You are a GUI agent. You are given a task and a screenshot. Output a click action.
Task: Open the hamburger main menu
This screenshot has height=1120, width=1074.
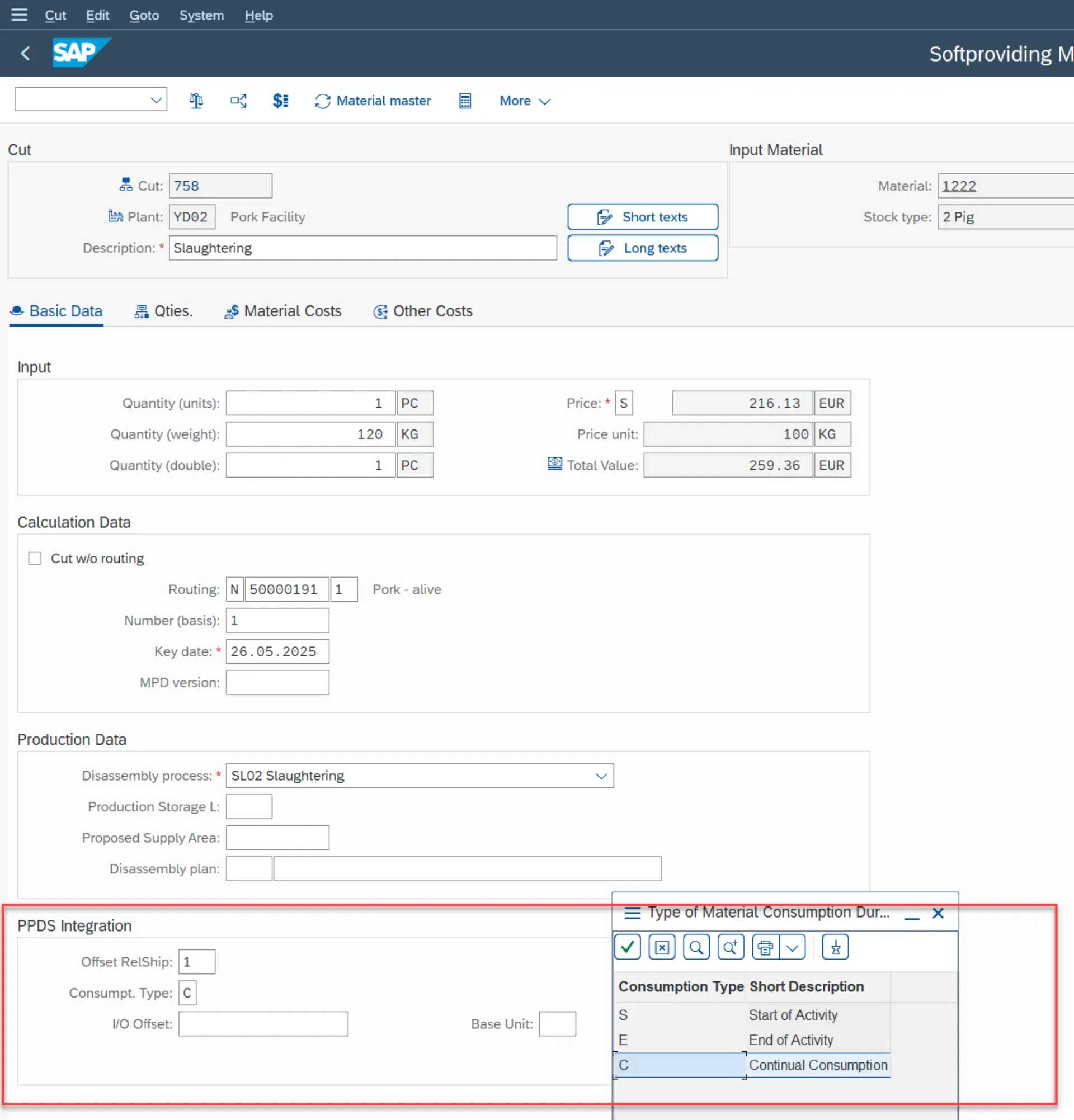[19, 15]
